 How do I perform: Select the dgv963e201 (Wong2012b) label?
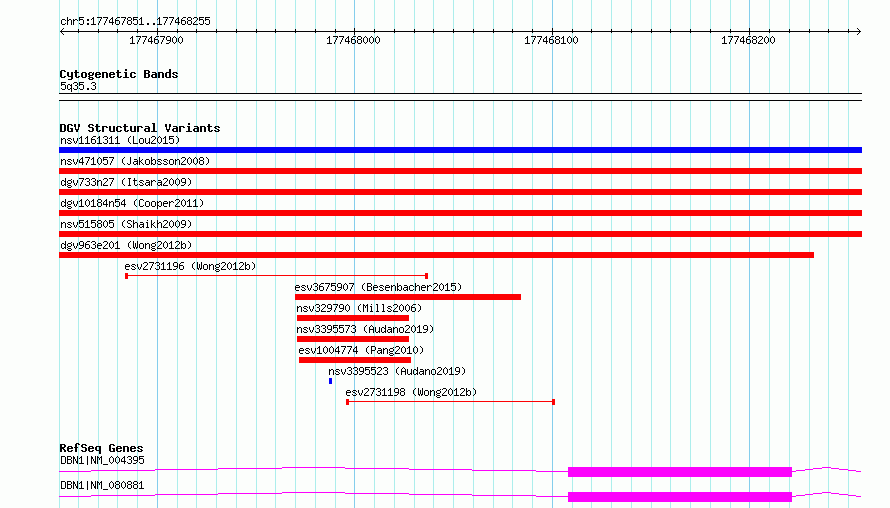click(x=126, y=245)
